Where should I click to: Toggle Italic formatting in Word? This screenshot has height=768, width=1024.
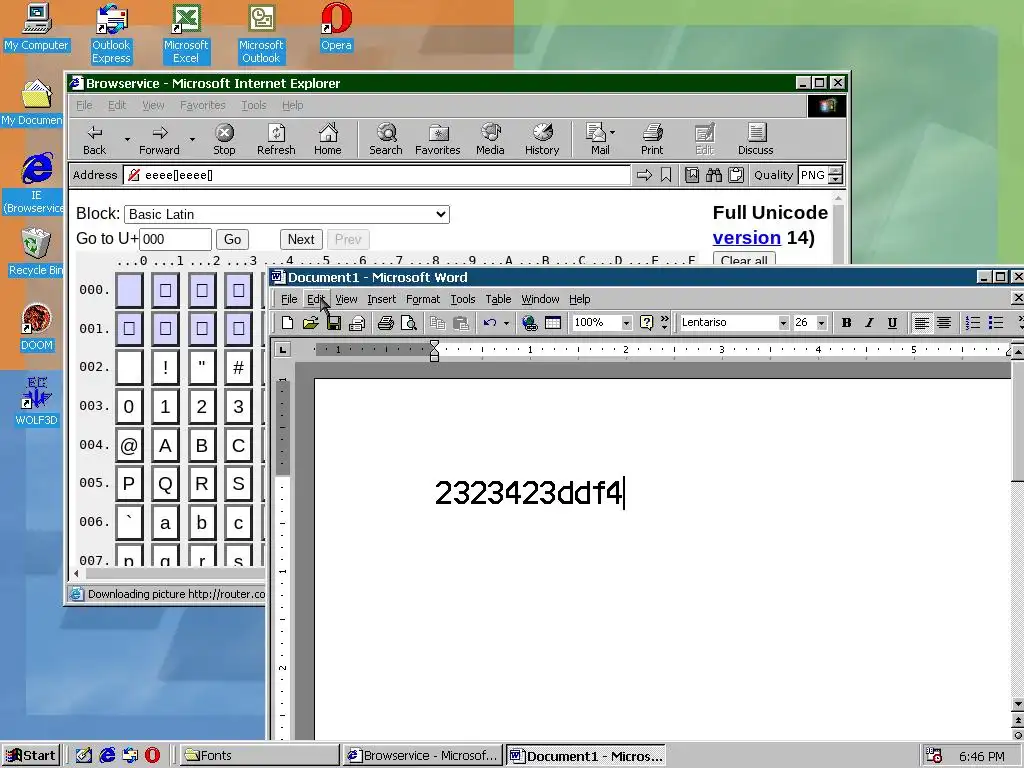869,323
